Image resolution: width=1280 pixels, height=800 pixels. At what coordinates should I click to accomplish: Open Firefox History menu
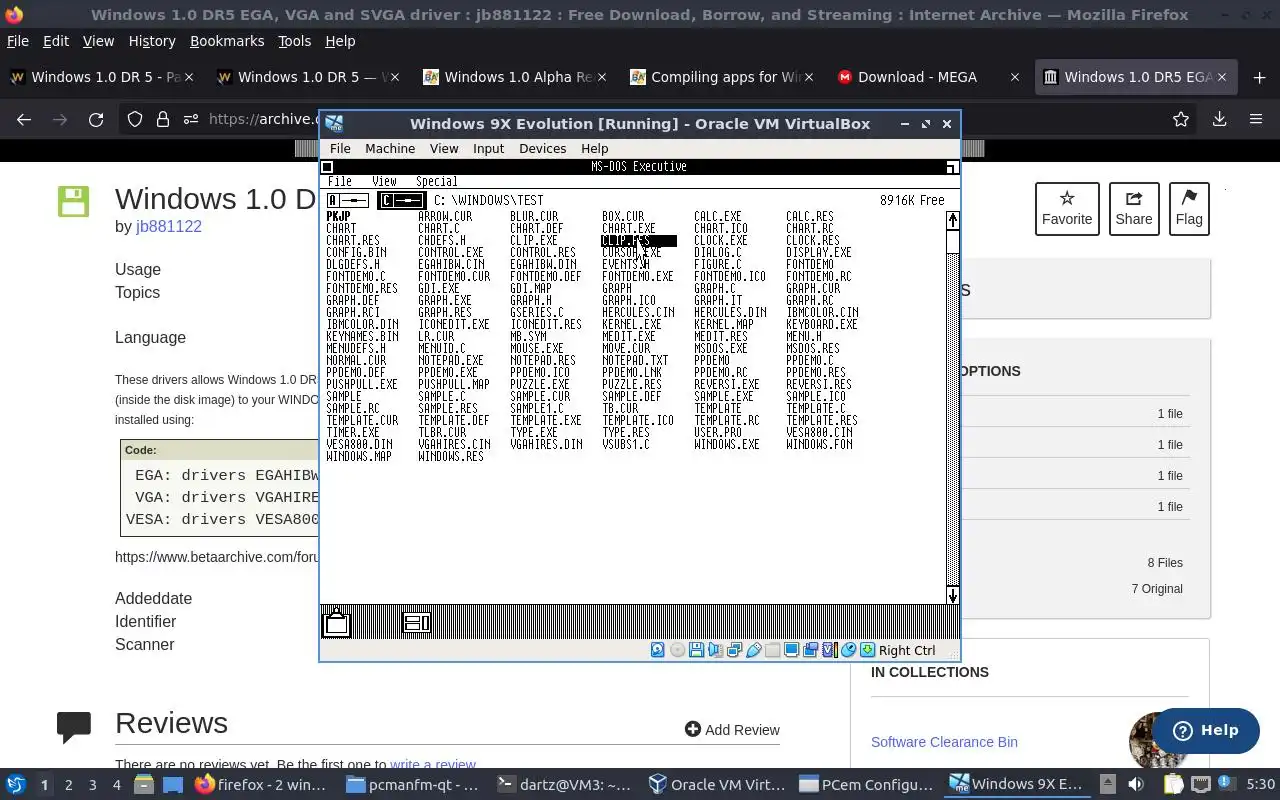(152, 41)
